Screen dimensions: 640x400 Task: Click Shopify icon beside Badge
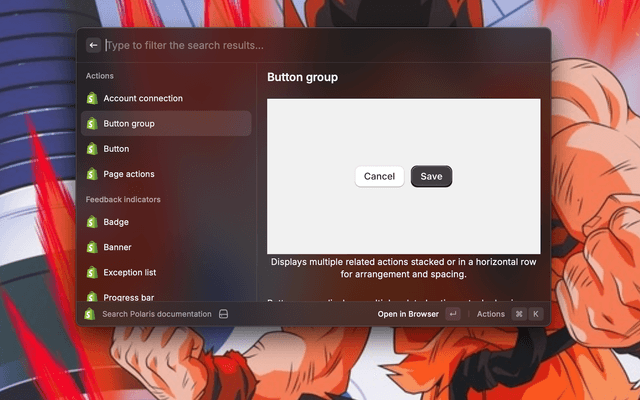pos(92,222)
